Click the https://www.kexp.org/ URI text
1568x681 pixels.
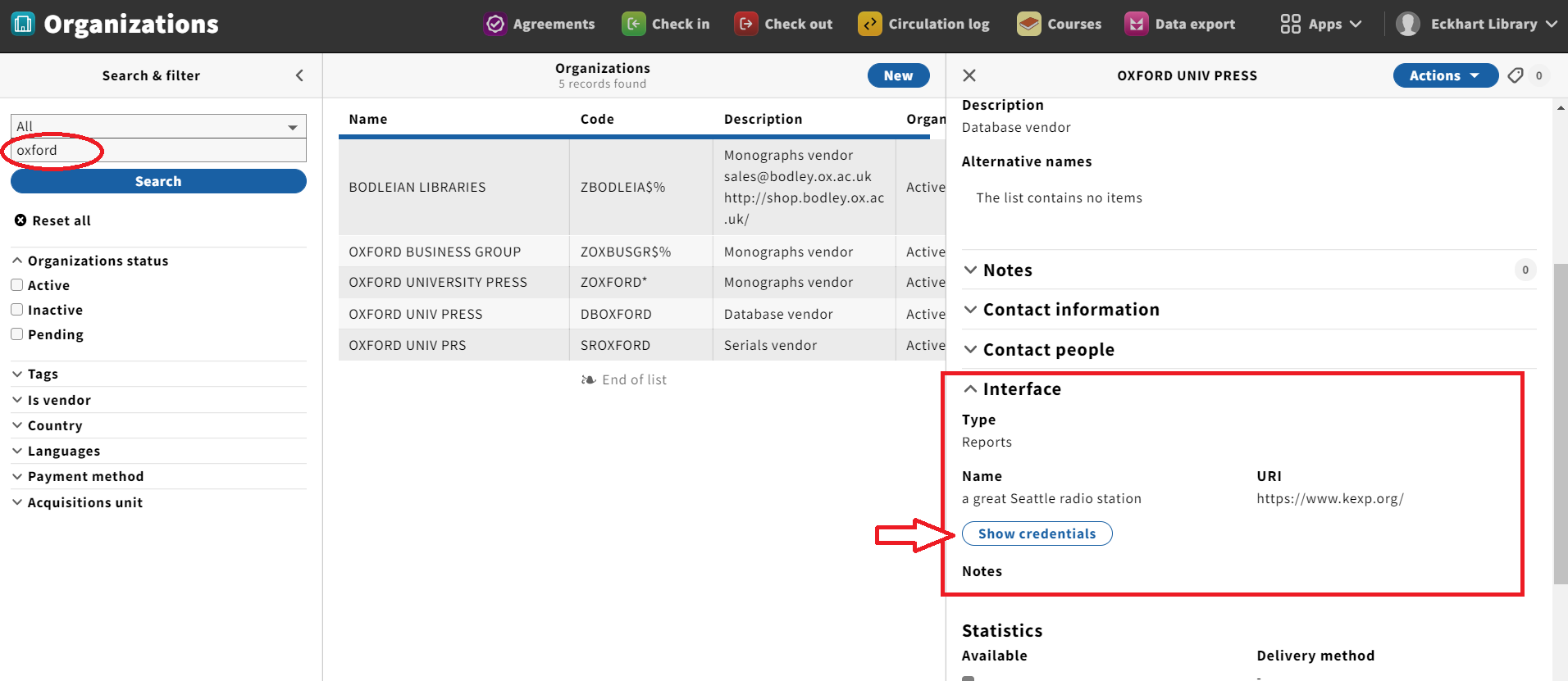[1330, 498]
